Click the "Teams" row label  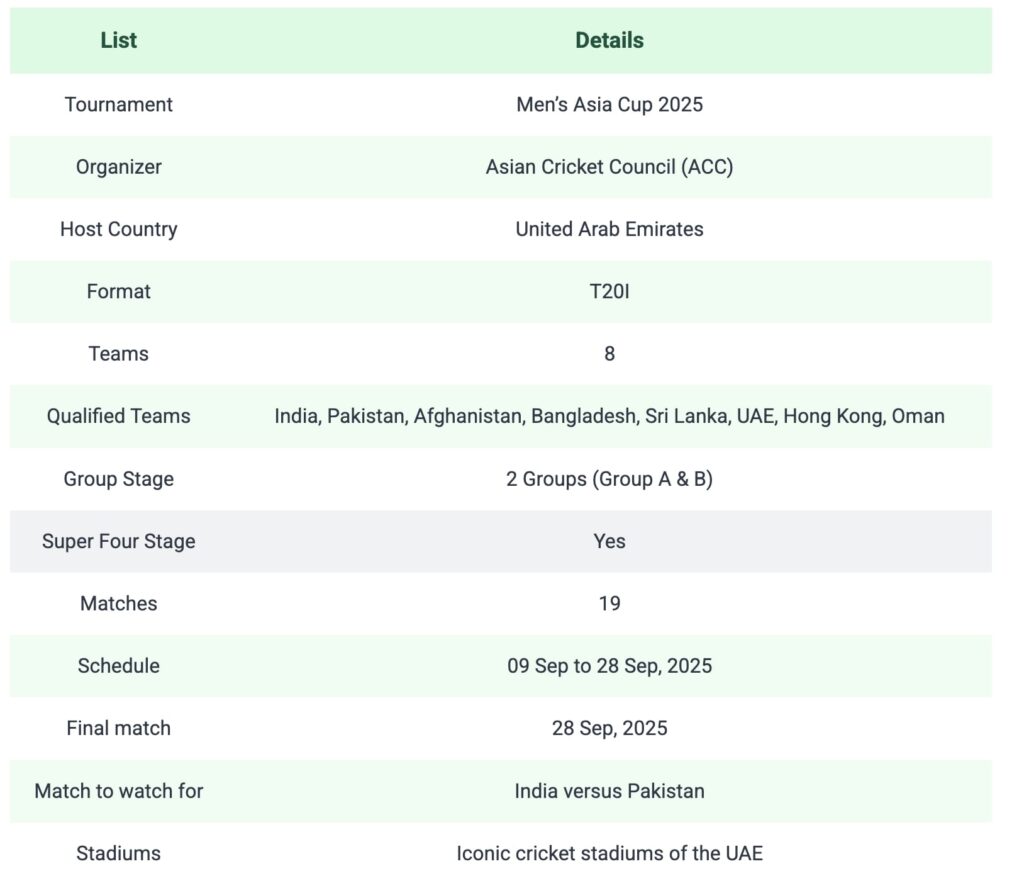coord(118,354)
